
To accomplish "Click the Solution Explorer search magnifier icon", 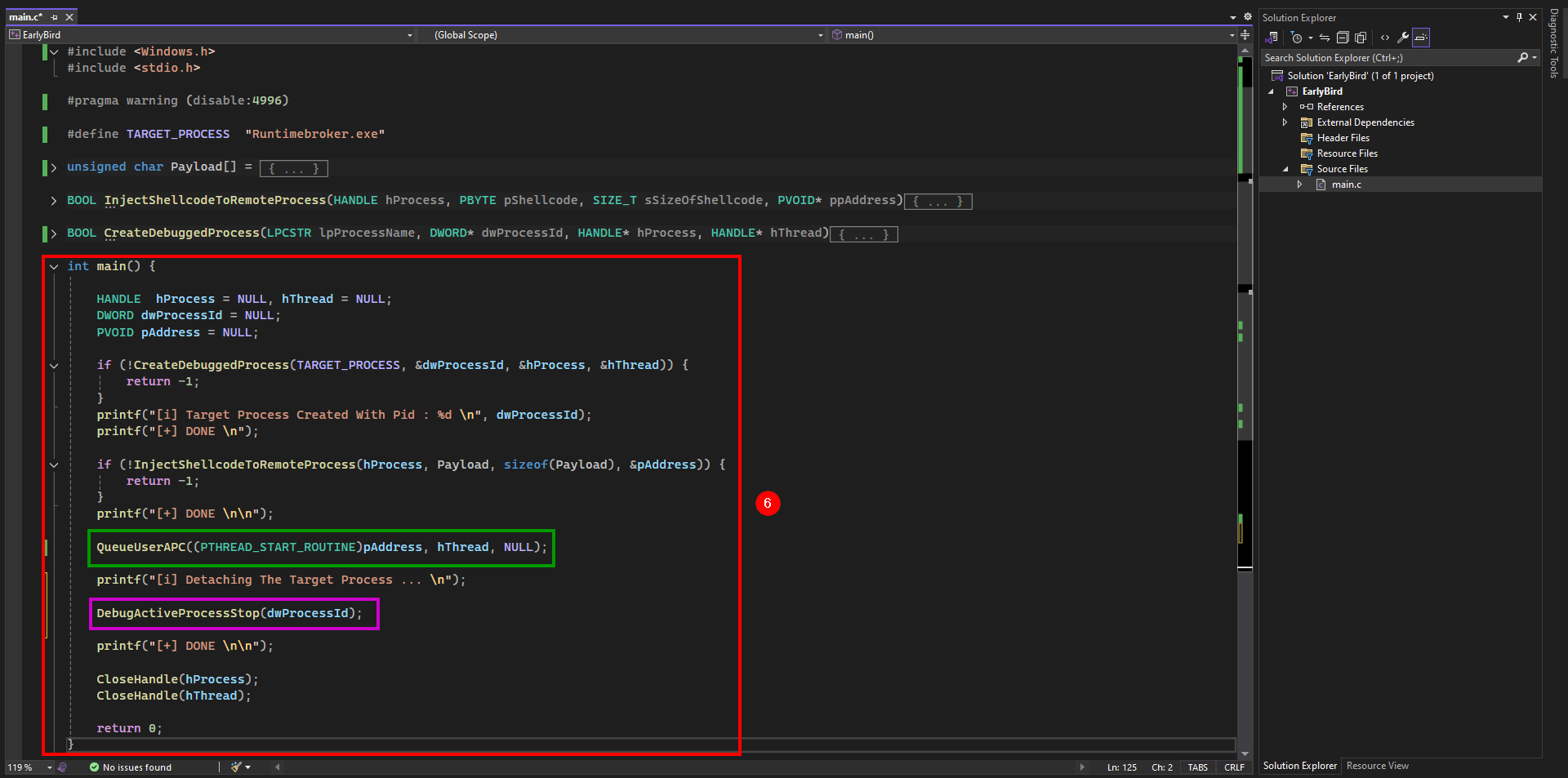I will point(1522,58).
